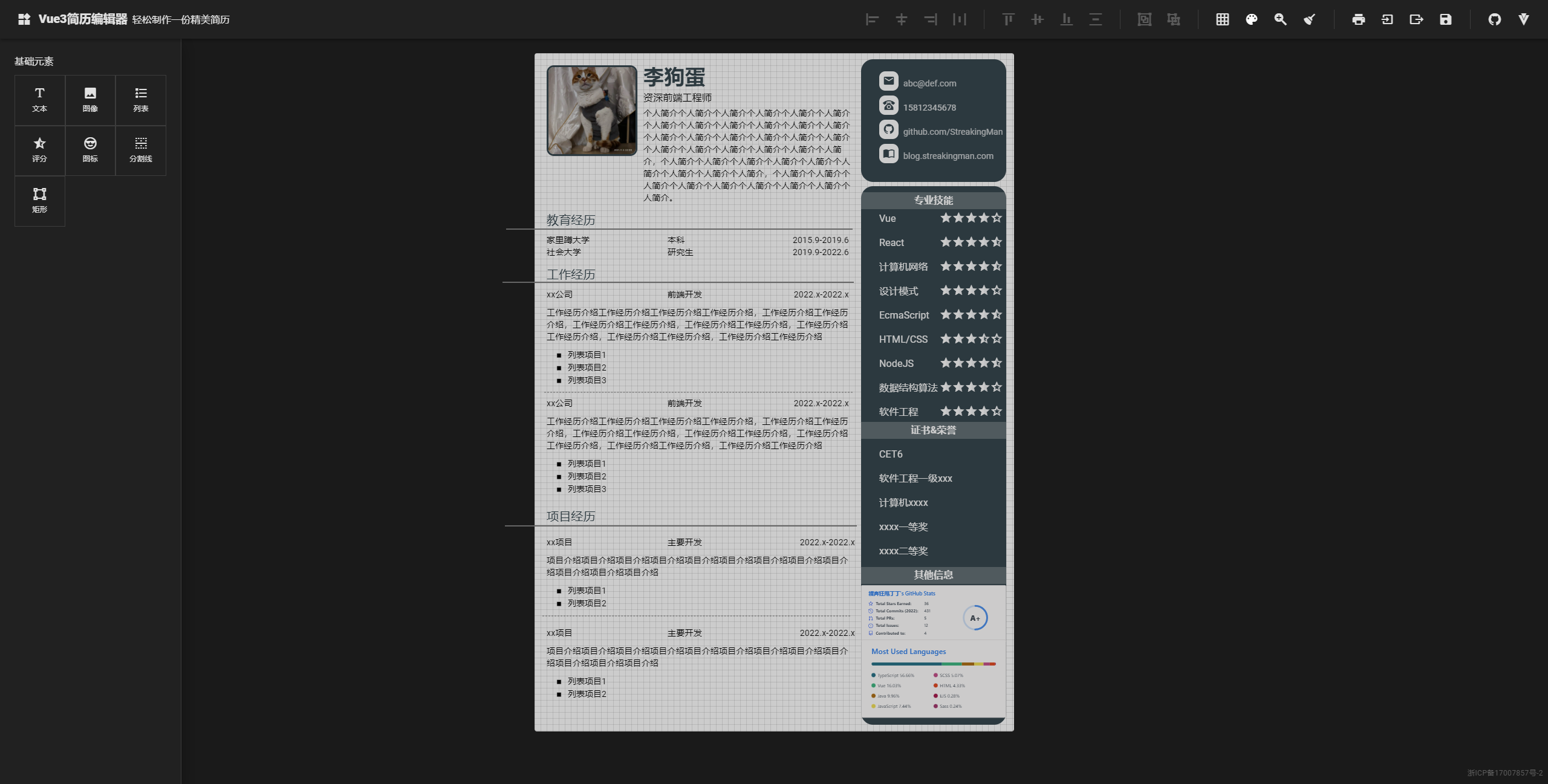Save the resume with floppy icon
This screenshot has width=1548, height=784.
[x=1445, y=19]
